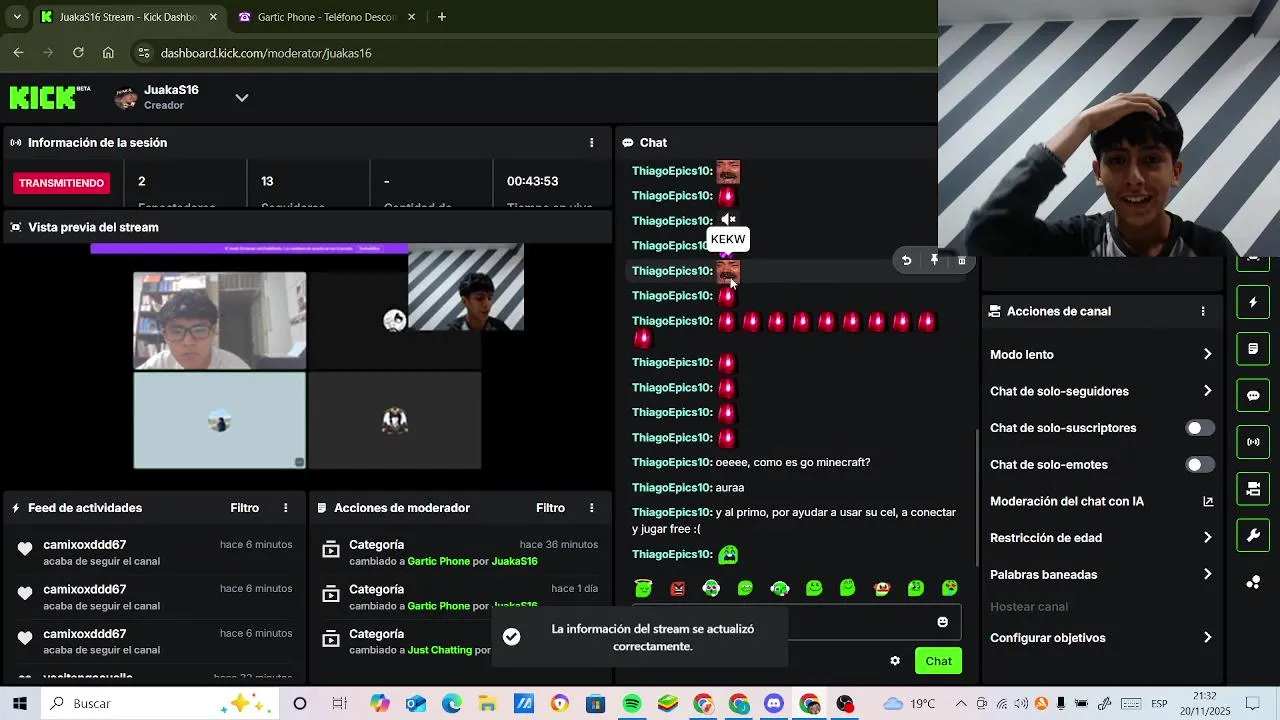Switch to Gartic Phone browser tab

click(325, 17)
